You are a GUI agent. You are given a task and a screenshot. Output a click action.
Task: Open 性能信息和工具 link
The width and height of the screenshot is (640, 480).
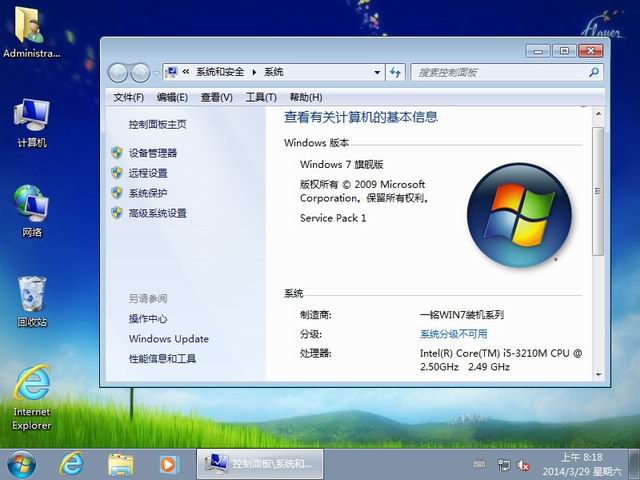click(x=162, y=359)
